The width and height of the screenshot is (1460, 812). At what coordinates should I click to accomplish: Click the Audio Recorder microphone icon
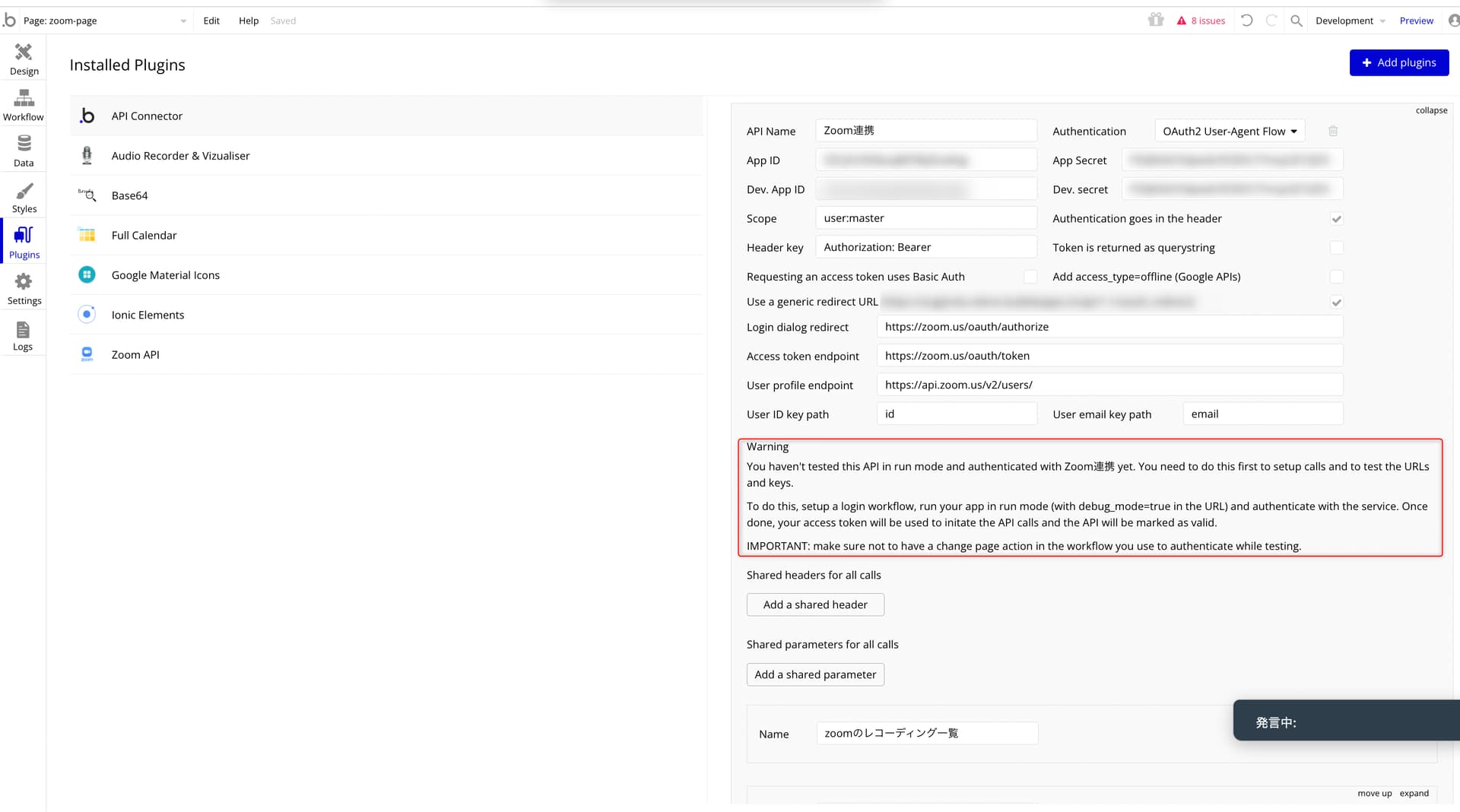(x=87, y=155)
